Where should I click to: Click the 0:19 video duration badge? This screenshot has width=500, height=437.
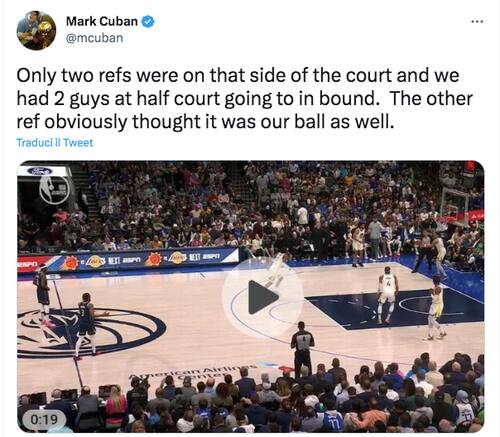44,419
